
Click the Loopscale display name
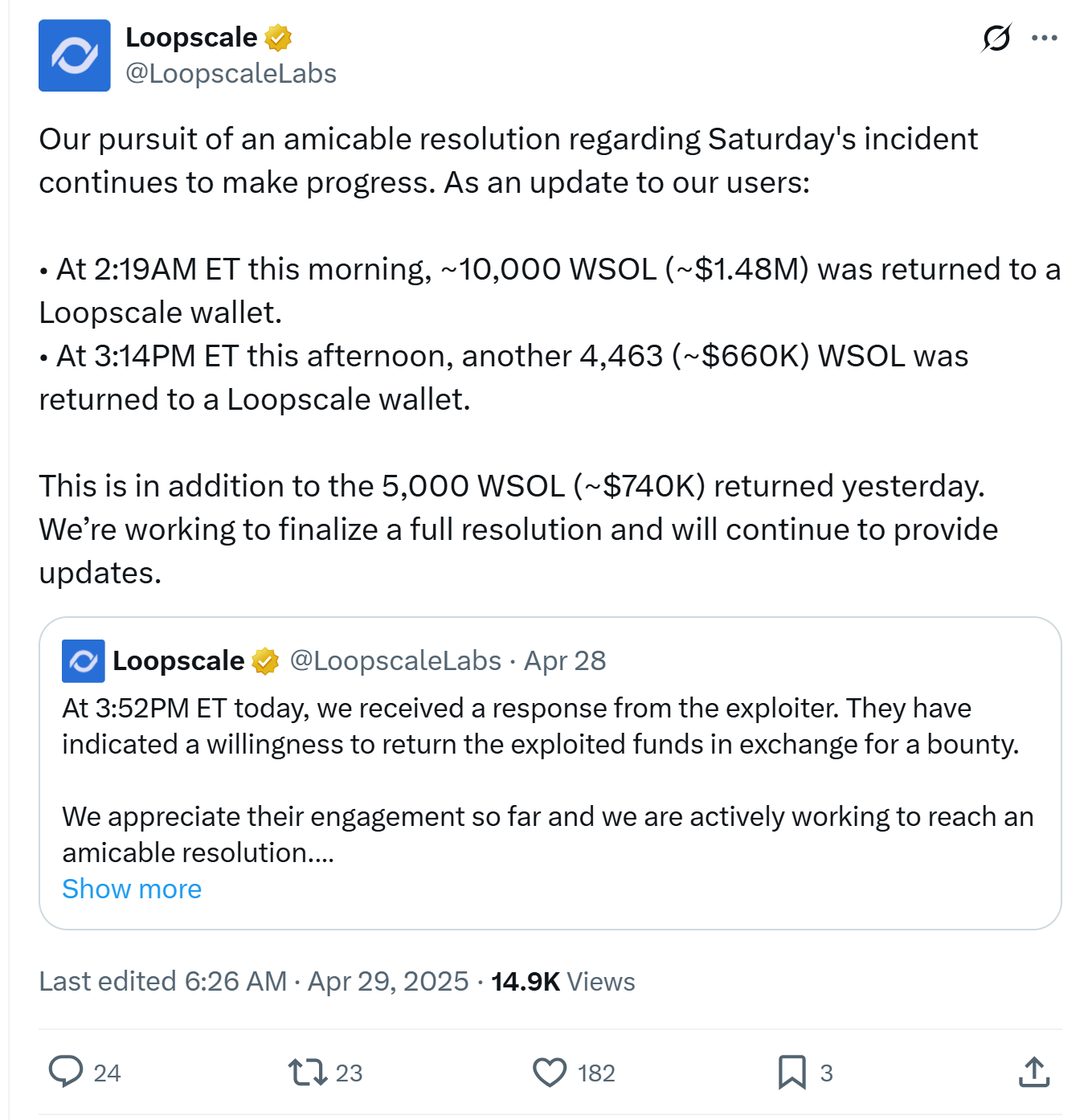click(x=191, y=38)
